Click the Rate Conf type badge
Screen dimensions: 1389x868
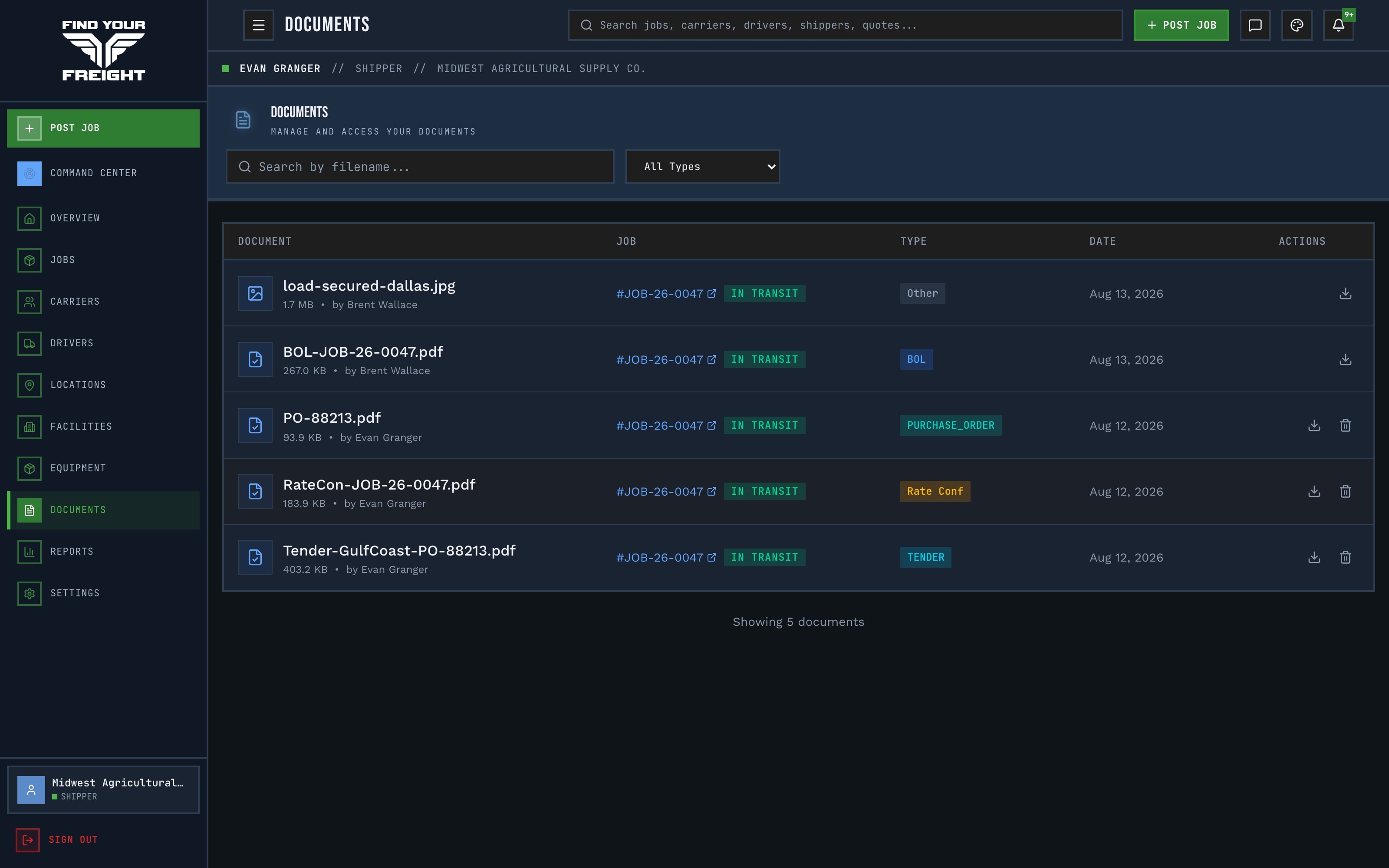pos(935,491)
